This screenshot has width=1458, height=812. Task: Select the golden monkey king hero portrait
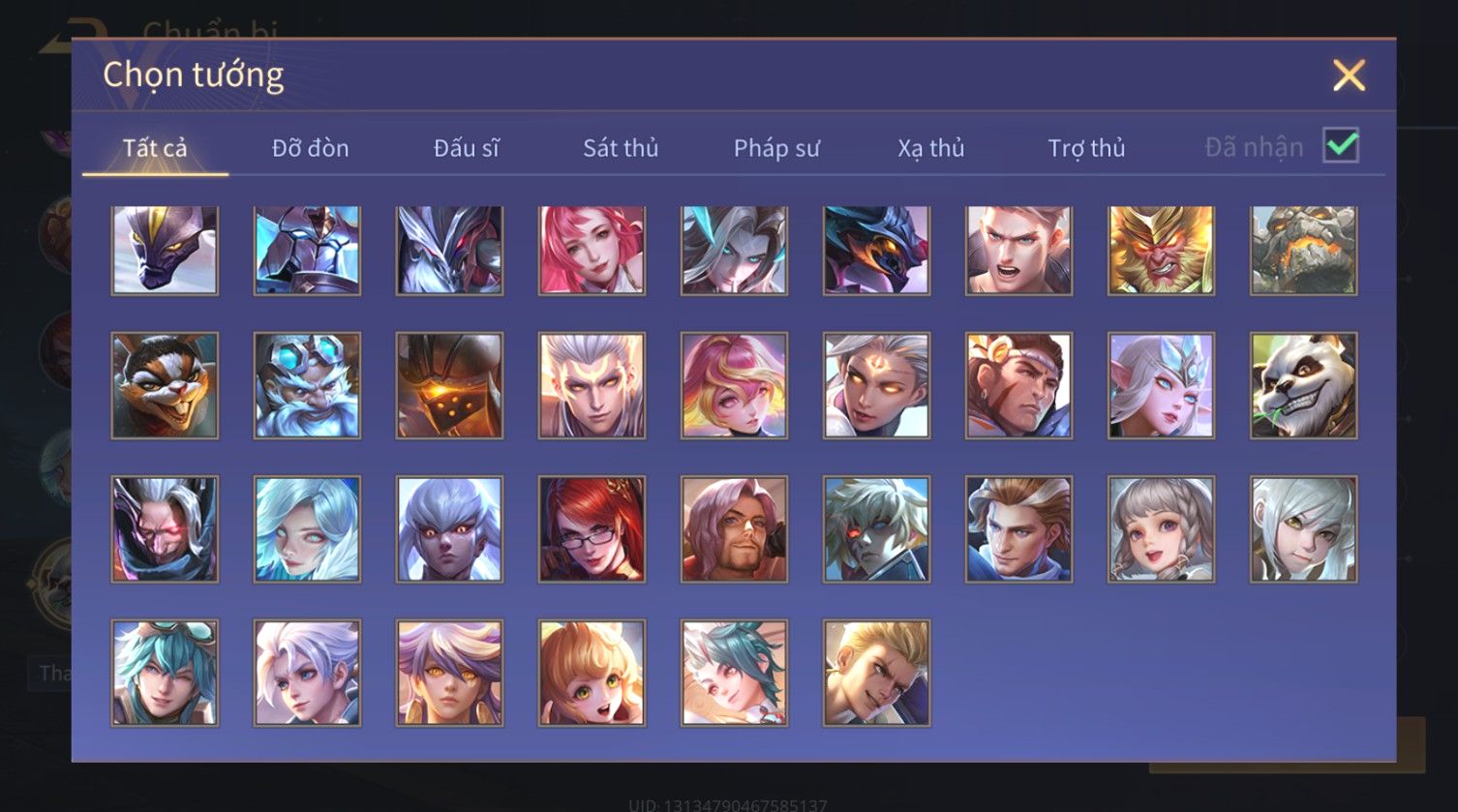tap(1161, 250)
